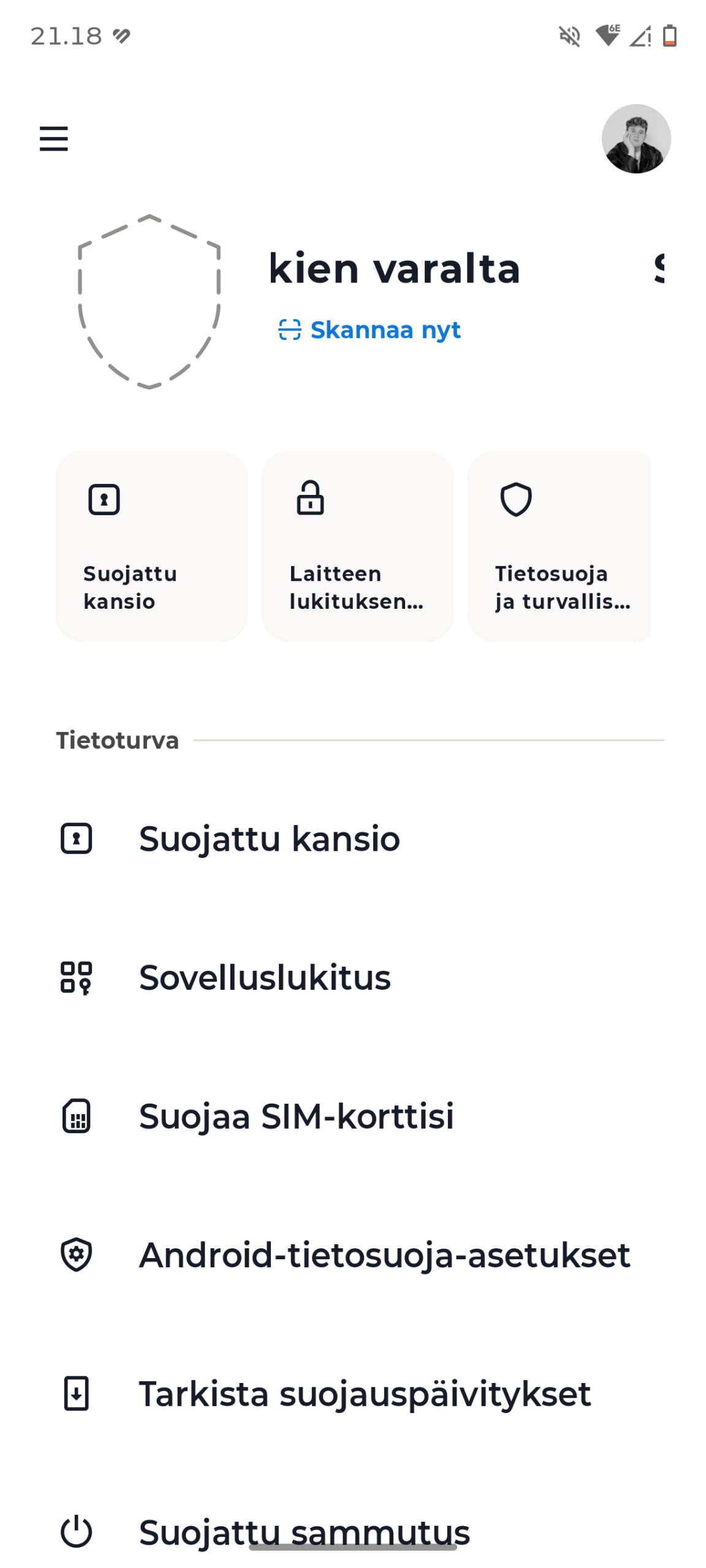Image resolution: width=706 pixels, height=1568 pixels.
Task: Tap the shield icon on Tietosuoja card
Action: click(x=516, y=499)
